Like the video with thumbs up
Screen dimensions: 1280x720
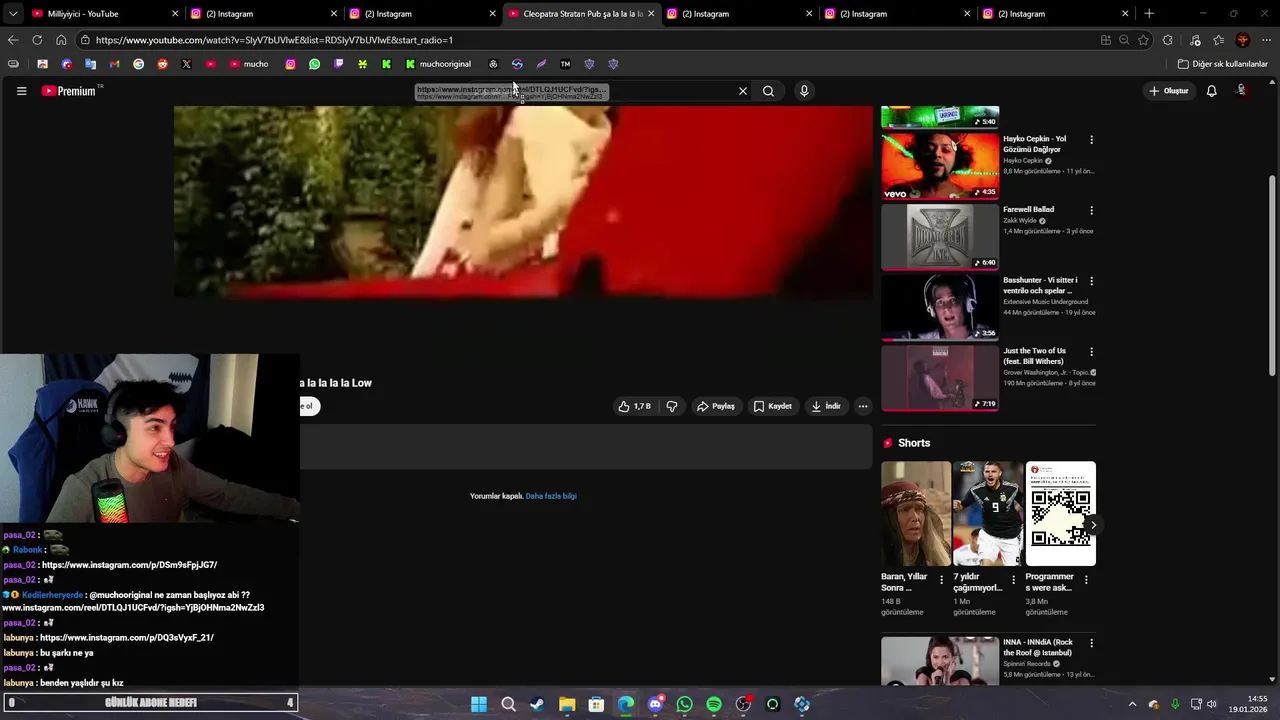tap(634, 406)
